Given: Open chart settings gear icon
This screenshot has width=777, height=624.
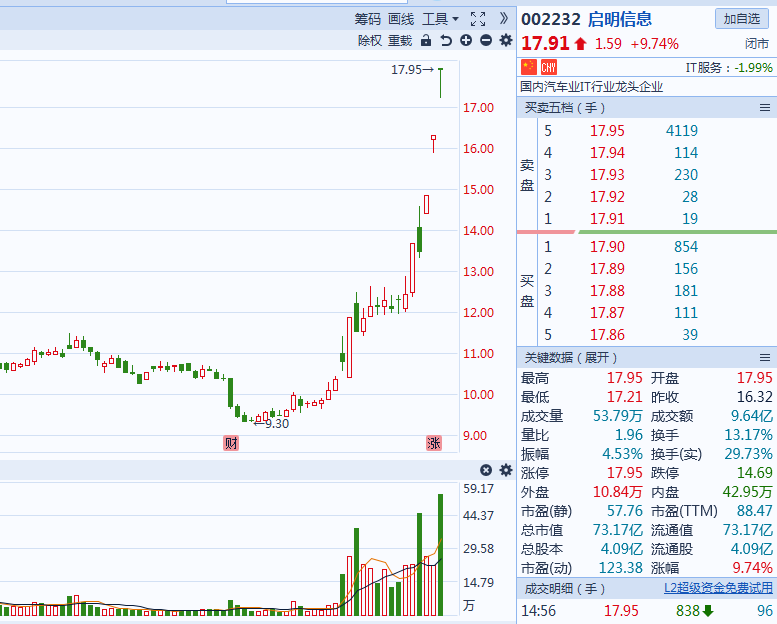Looking at the screenshot, I should (x=506, y=40).
